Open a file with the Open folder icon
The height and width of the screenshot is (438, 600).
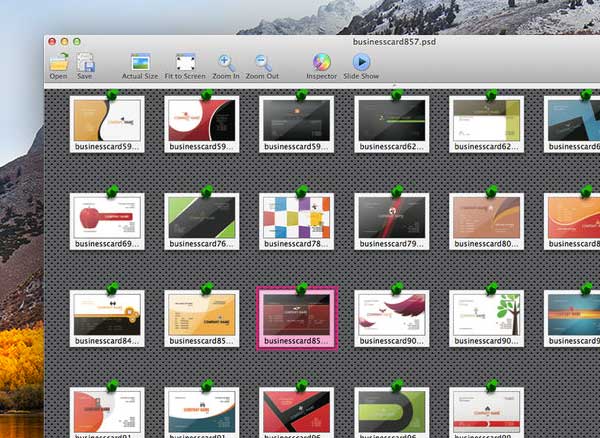[x=59, y=65]
